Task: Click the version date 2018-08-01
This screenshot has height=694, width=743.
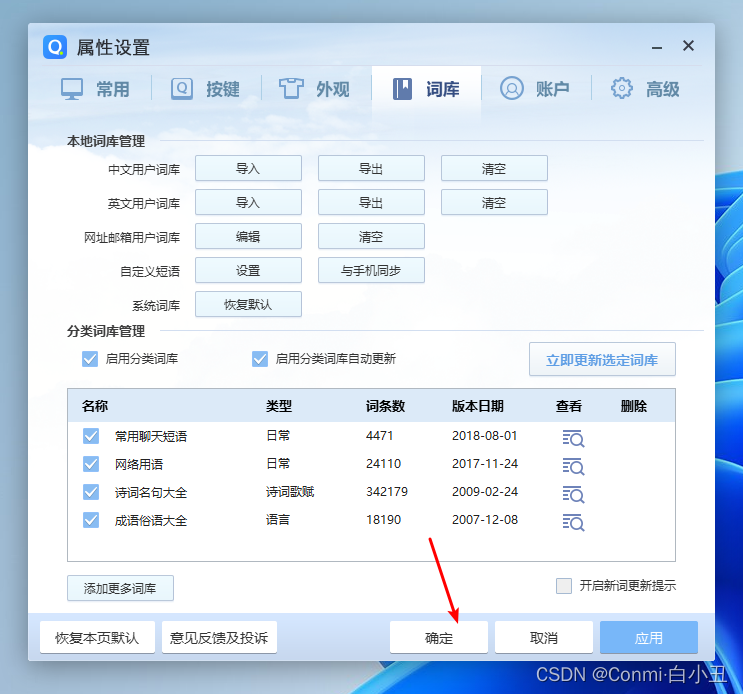Action: coord(484,436)
